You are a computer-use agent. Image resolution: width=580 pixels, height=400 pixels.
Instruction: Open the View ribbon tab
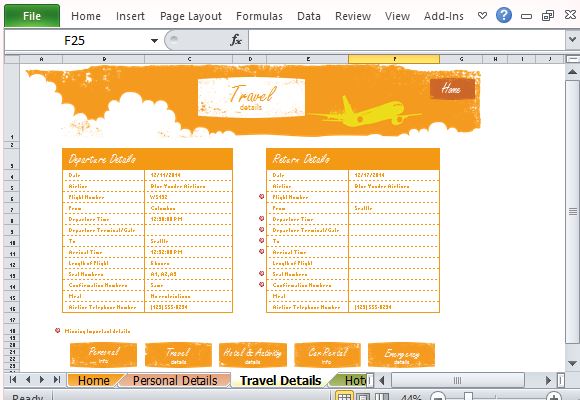(397, 16)
